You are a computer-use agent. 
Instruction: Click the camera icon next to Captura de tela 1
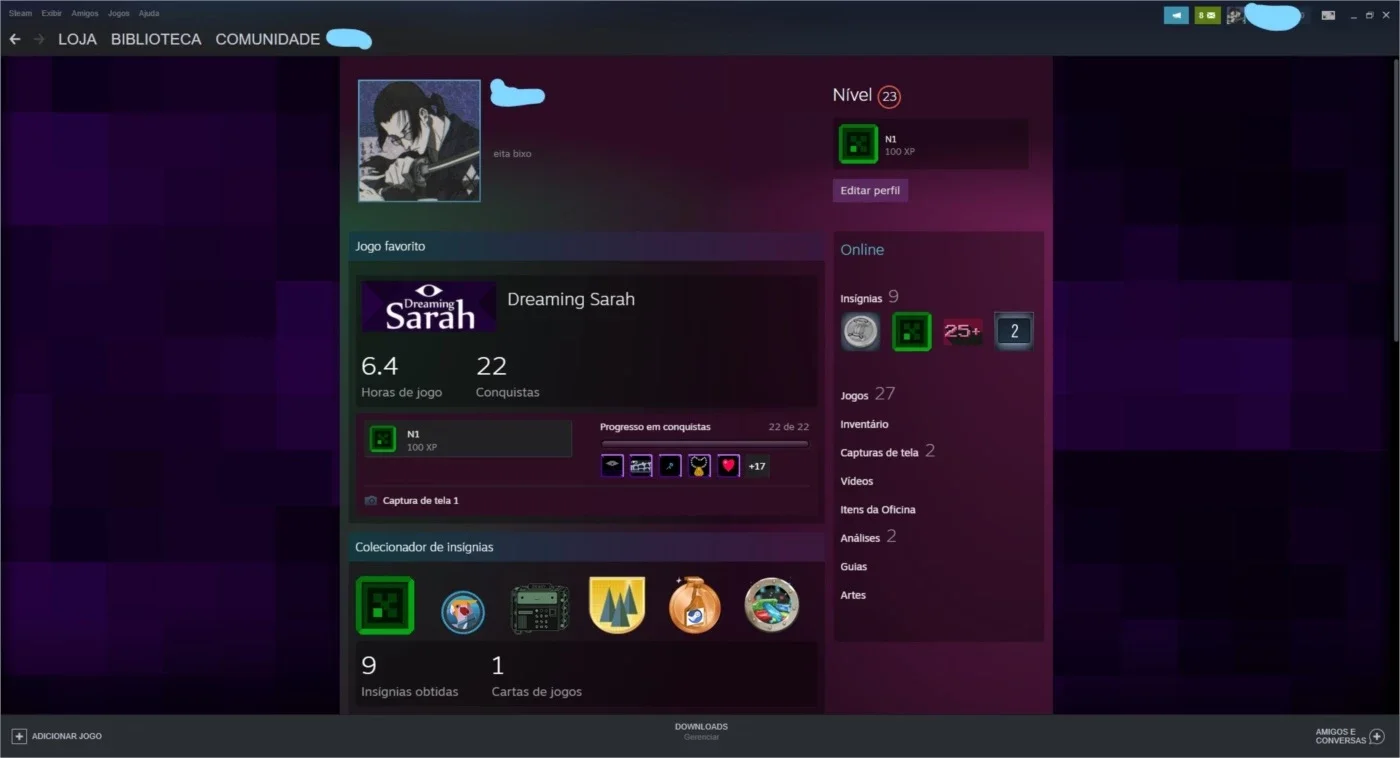[371, 500]
